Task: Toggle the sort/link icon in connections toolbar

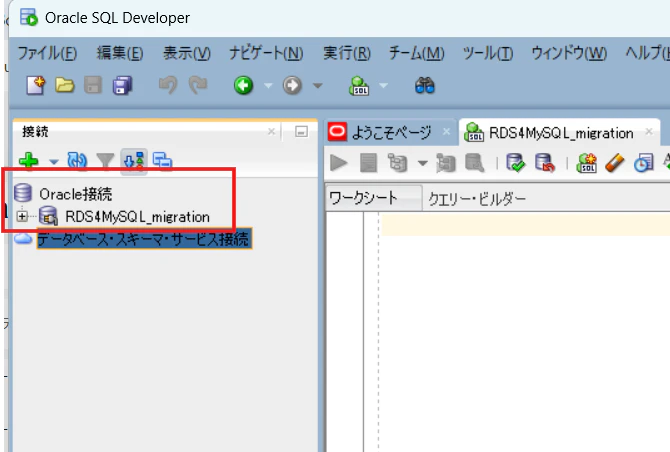Action: tap(134, 161)
